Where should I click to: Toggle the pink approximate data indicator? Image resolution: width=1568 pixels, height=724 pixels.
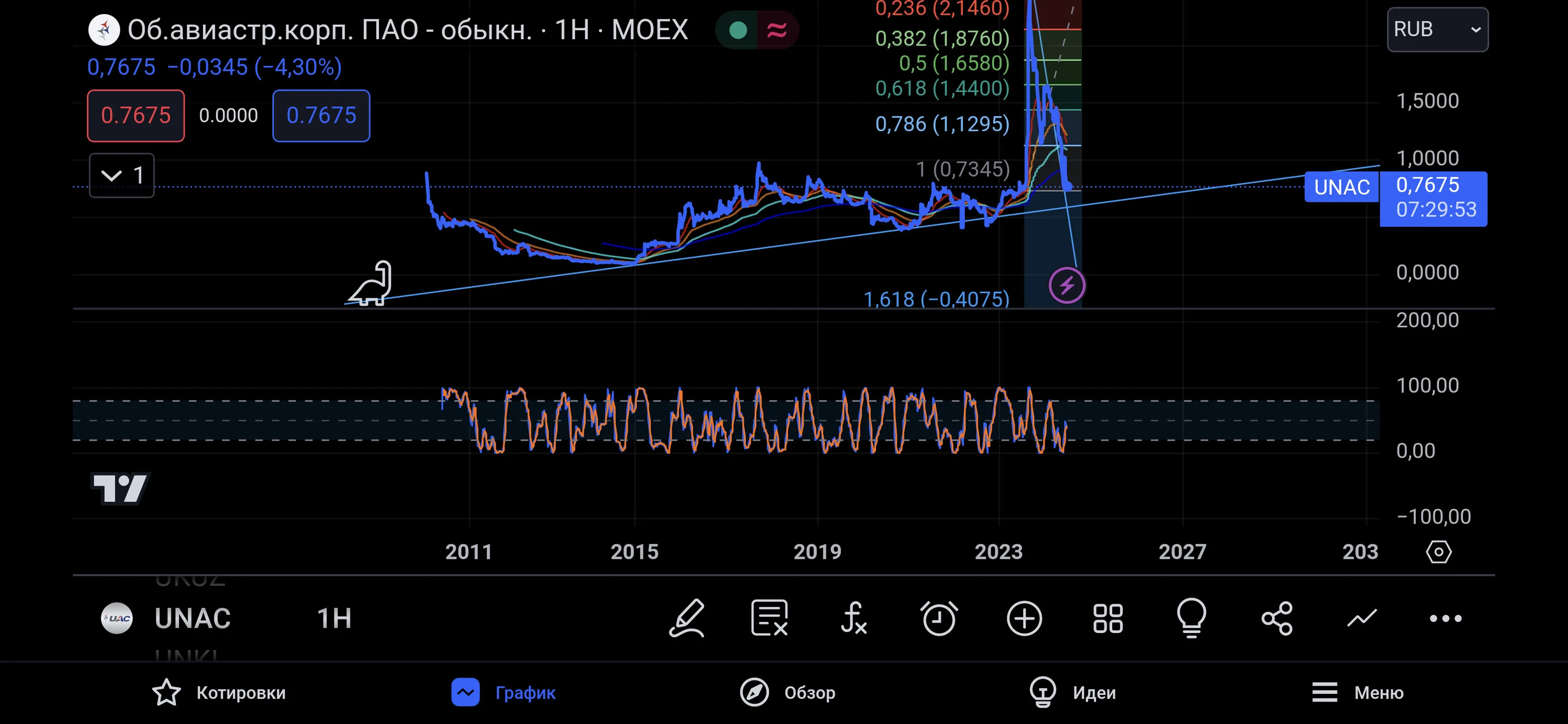tap(777, 30)
